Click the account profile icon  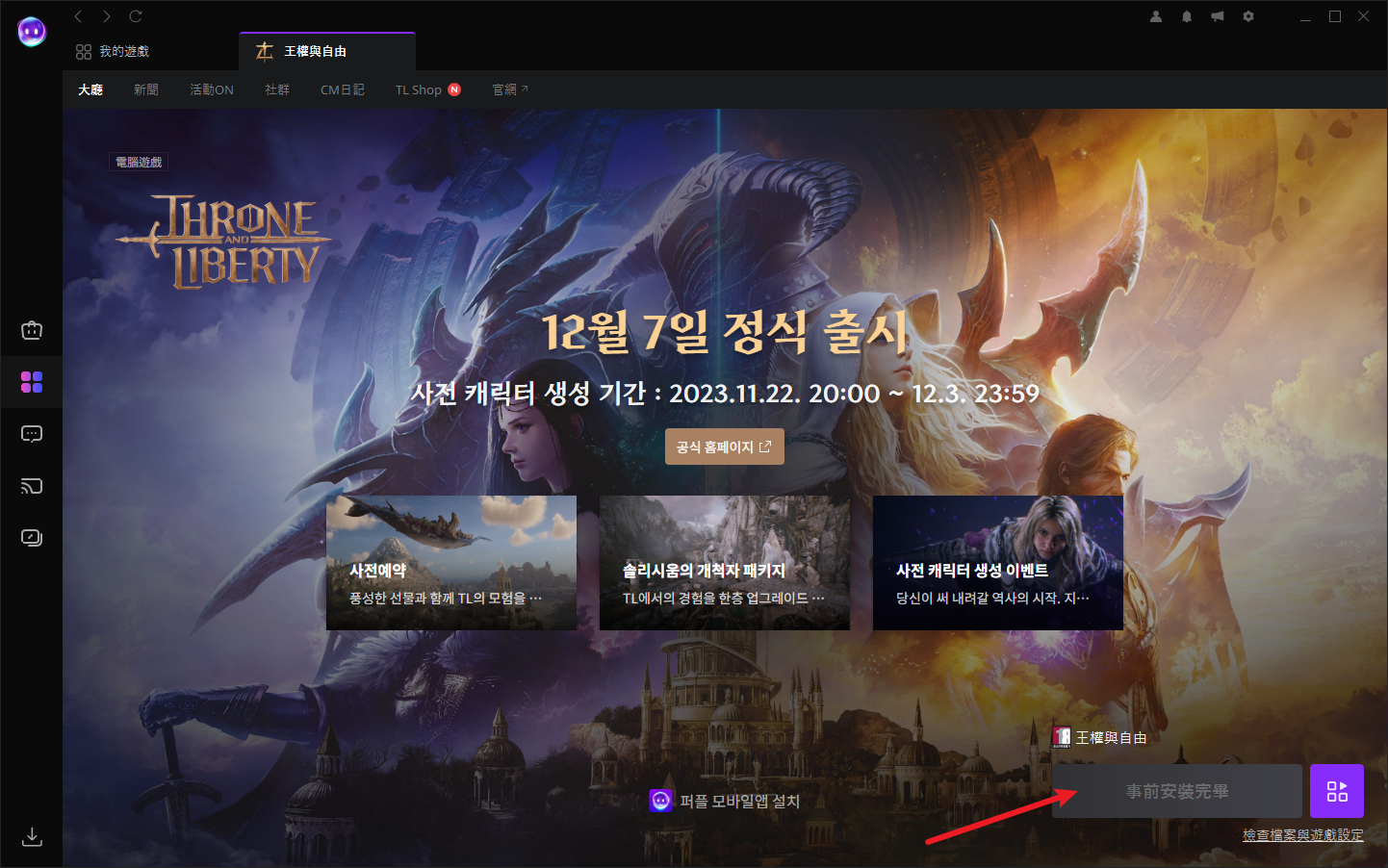(1156, 16)
